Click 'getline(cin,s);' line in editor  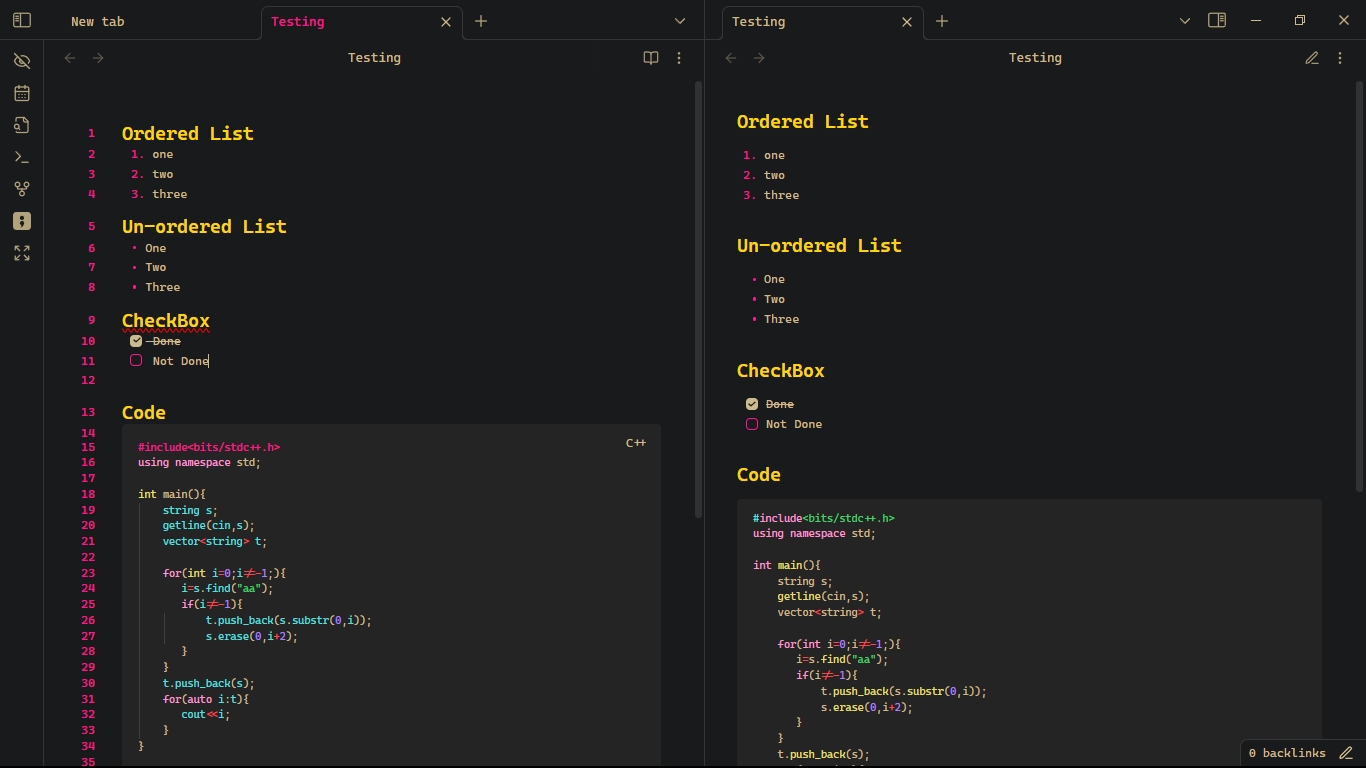(209, 525)
